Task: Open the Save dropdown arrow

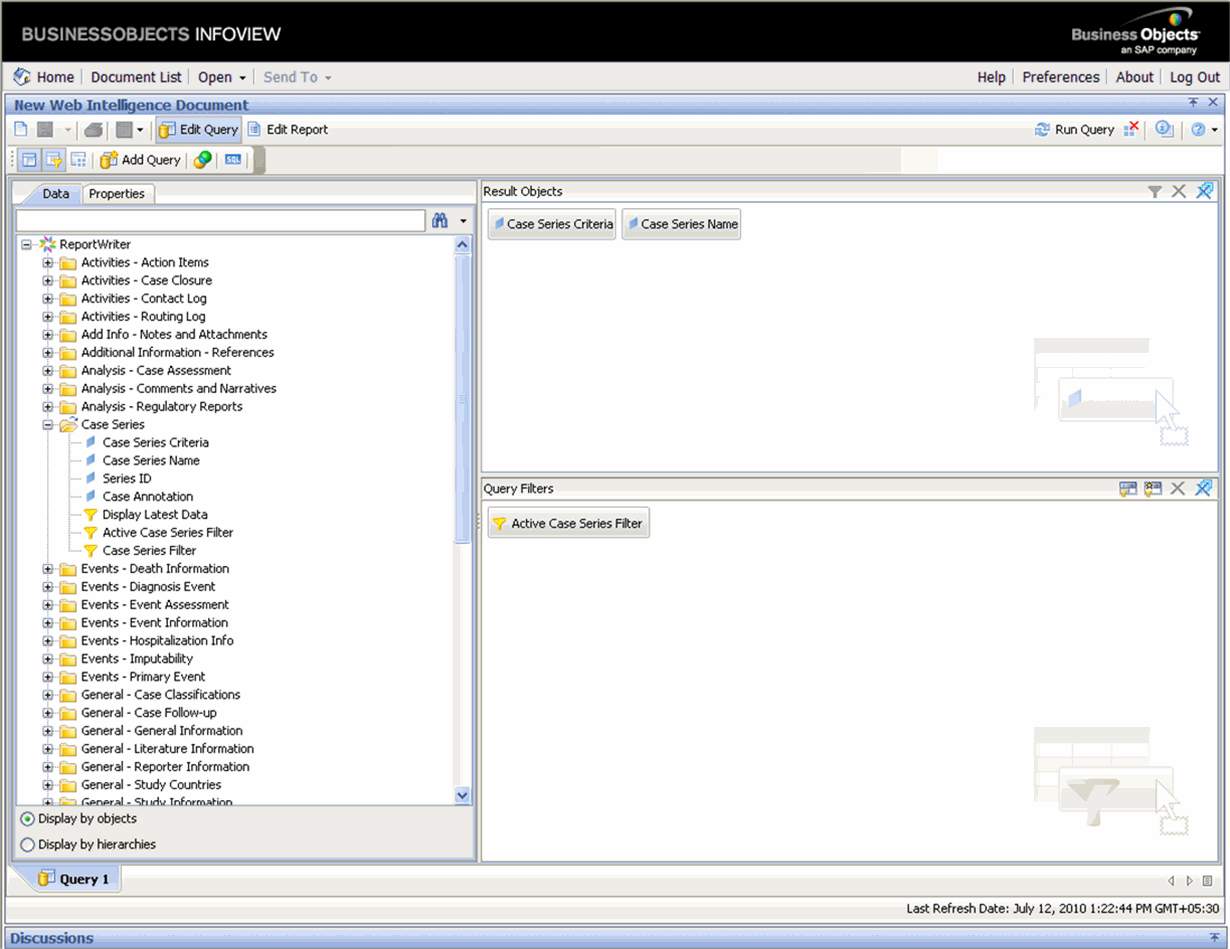Action: click(68, 130)
